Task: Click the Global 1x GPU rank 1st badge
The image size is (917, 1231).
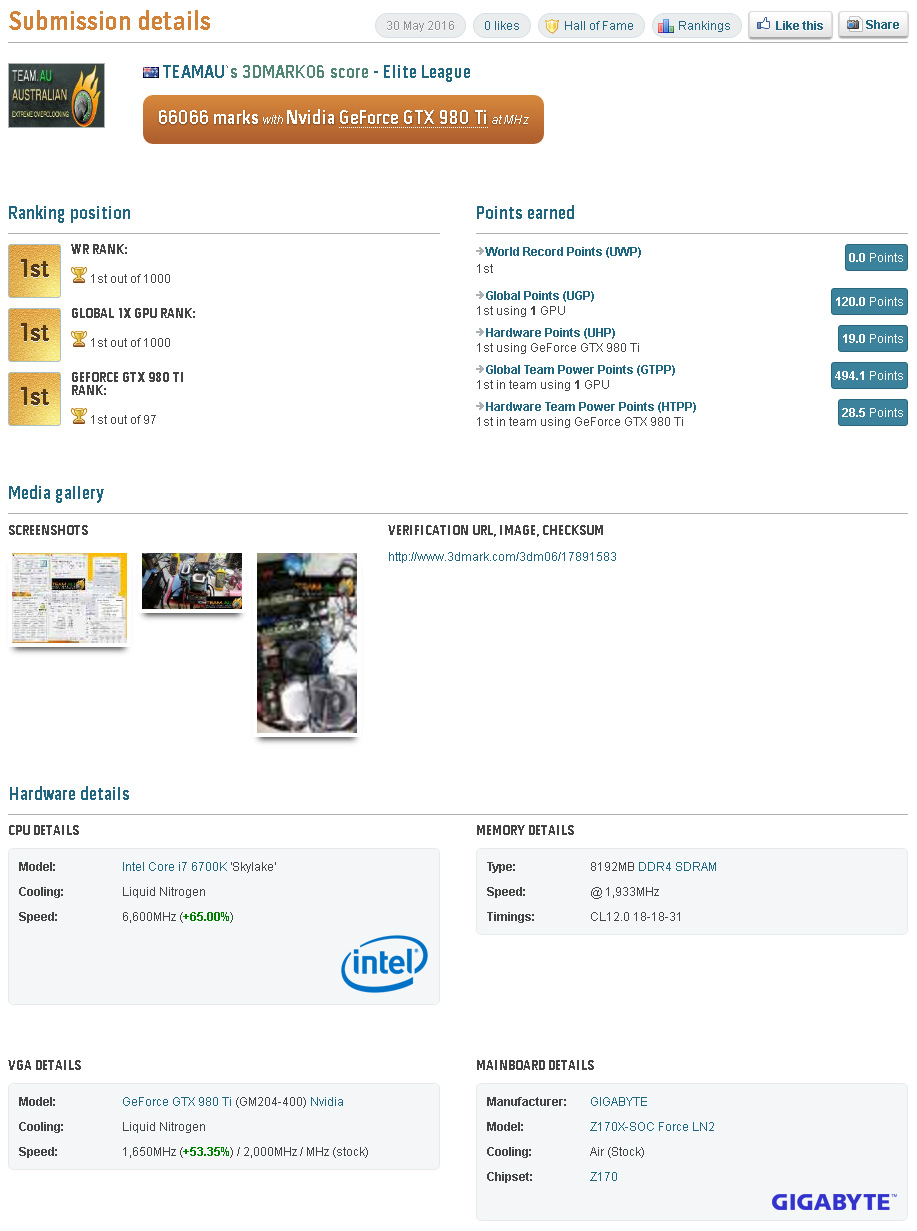Action: click(34, 334)
